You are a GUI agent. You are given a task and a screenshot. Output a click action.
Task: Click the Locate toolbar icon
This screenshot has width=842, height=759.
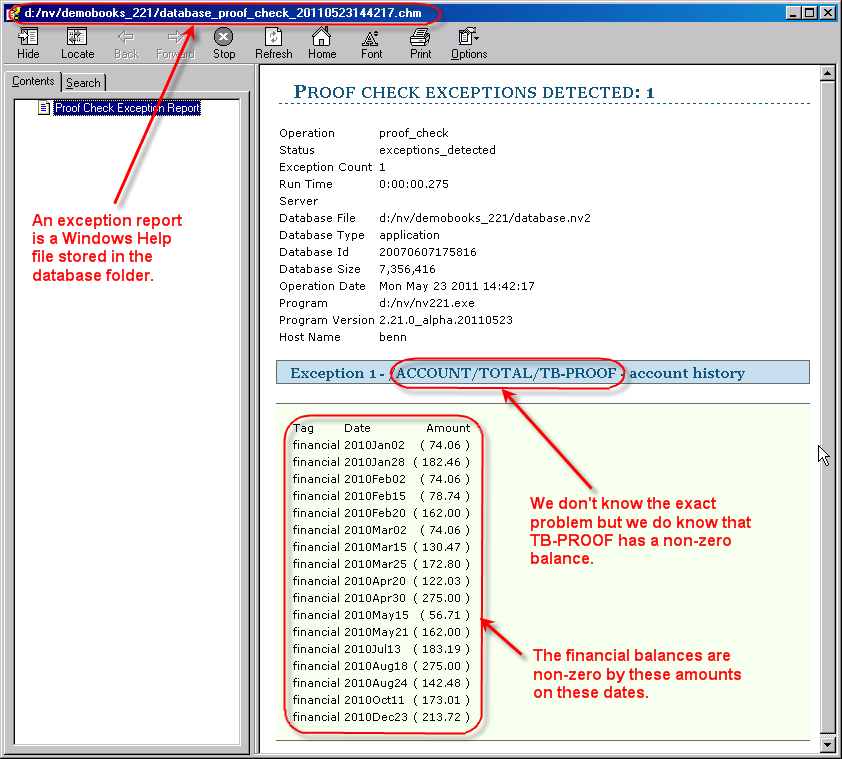point(77,43)
